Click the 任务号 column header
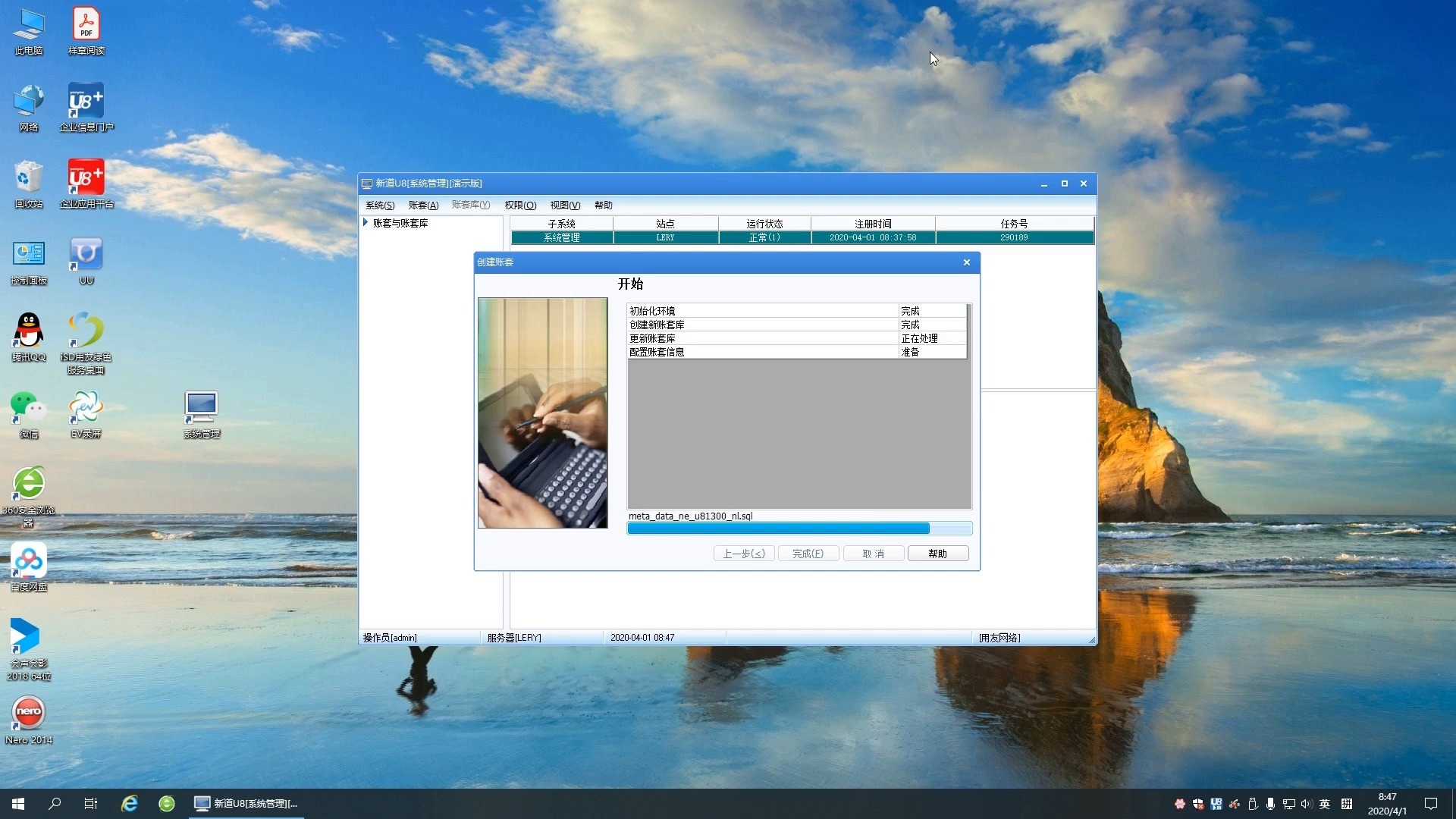Viewport: 1456px width, 819px height. tap(1014, 224)
